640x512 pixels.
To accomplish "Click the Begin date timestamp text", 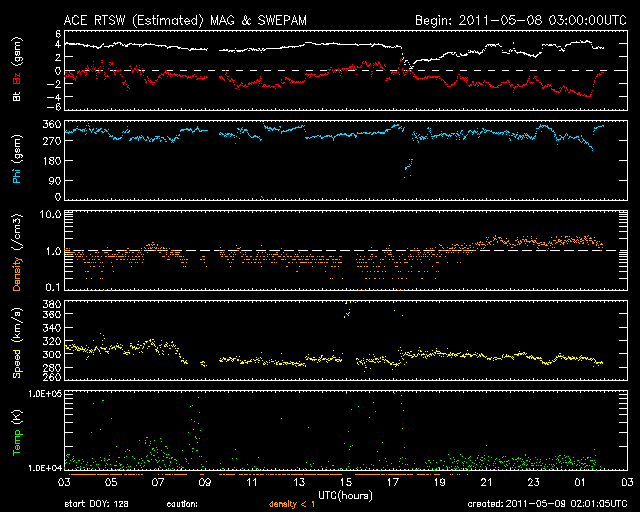I will pos(510,20).
